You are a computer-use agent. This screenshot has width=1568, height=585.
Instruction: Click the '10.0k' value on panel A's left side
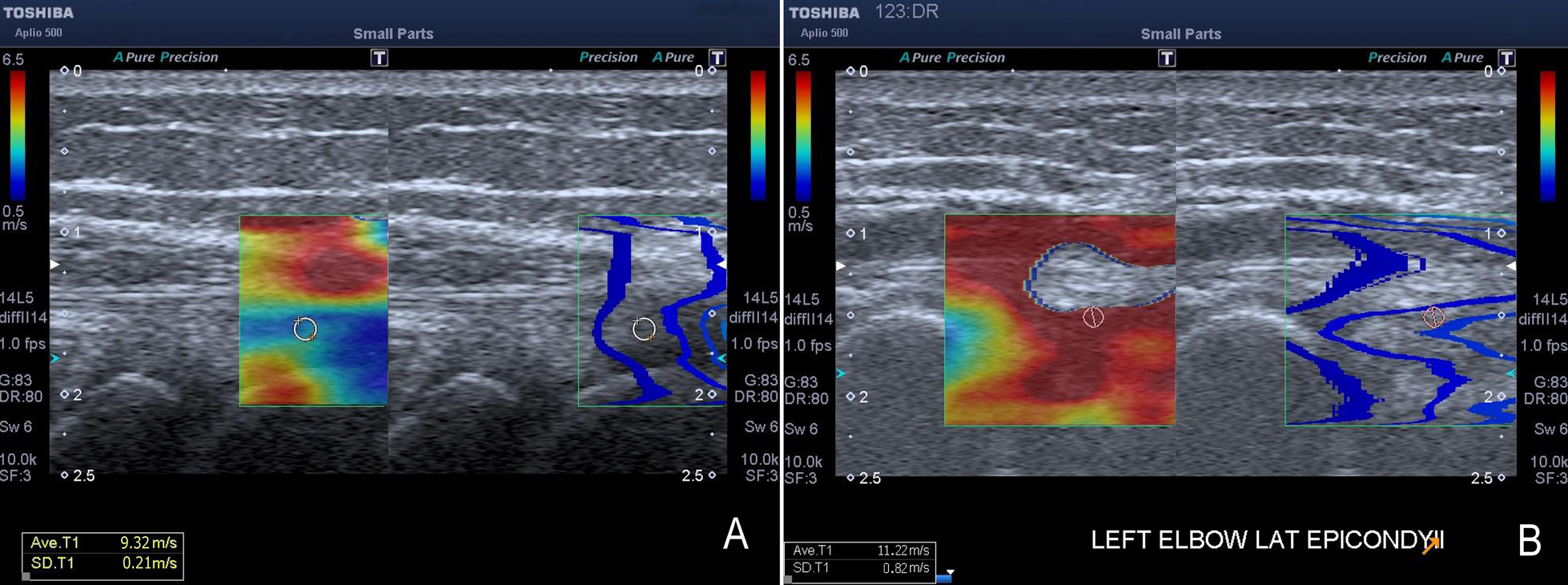(x=18, y=459)
